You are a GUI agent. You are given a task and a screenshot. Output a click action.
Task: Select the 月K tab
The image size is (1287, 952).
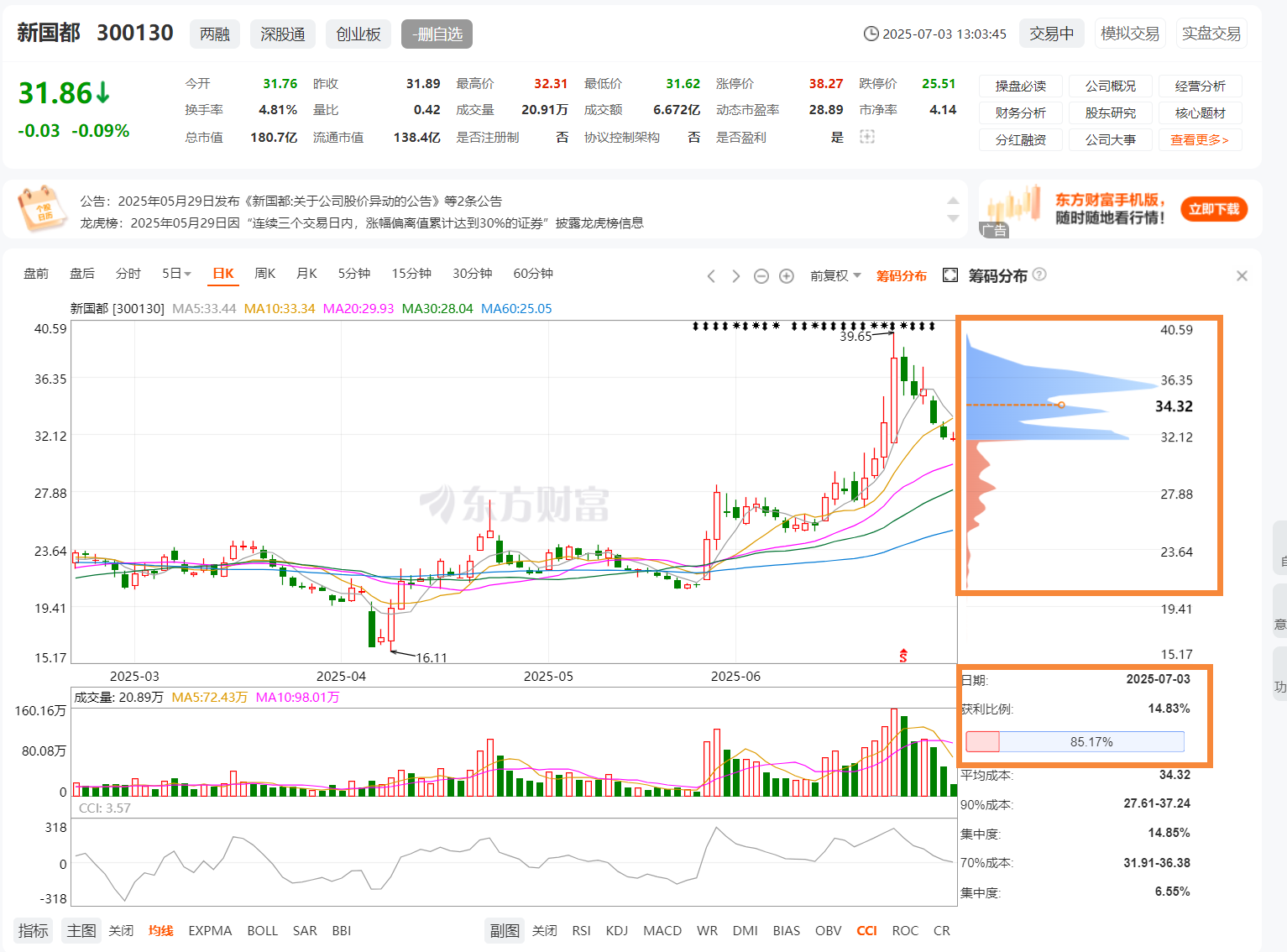click(x=307, y=274)
